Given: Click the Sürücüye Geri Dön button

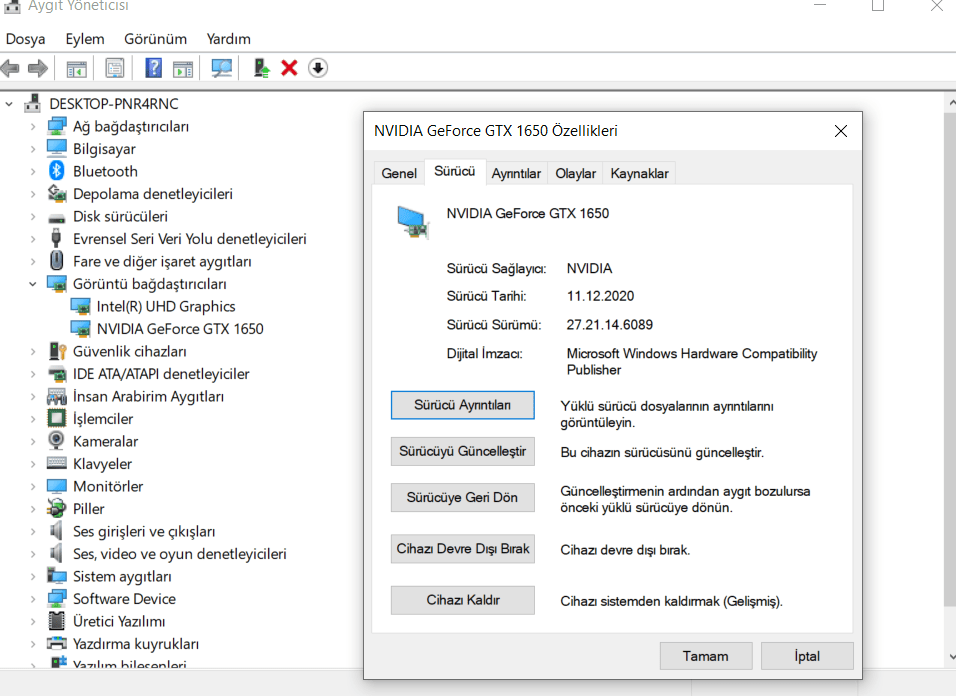Looking at the screenshot, I should click(463, 497).
